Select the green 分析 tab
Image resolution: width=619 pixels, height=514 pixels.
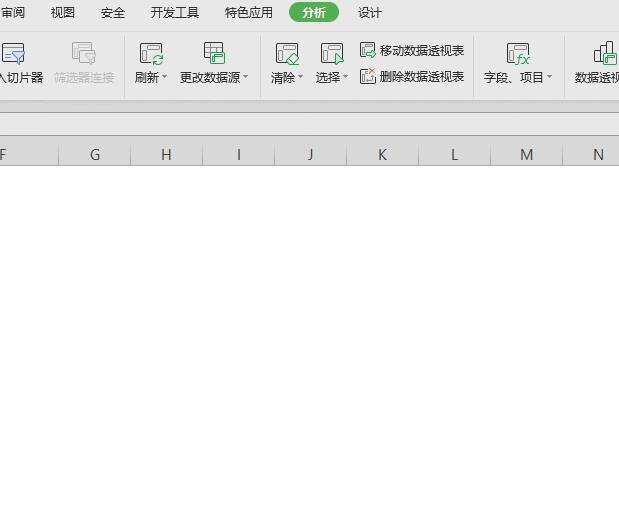point(314,13)
